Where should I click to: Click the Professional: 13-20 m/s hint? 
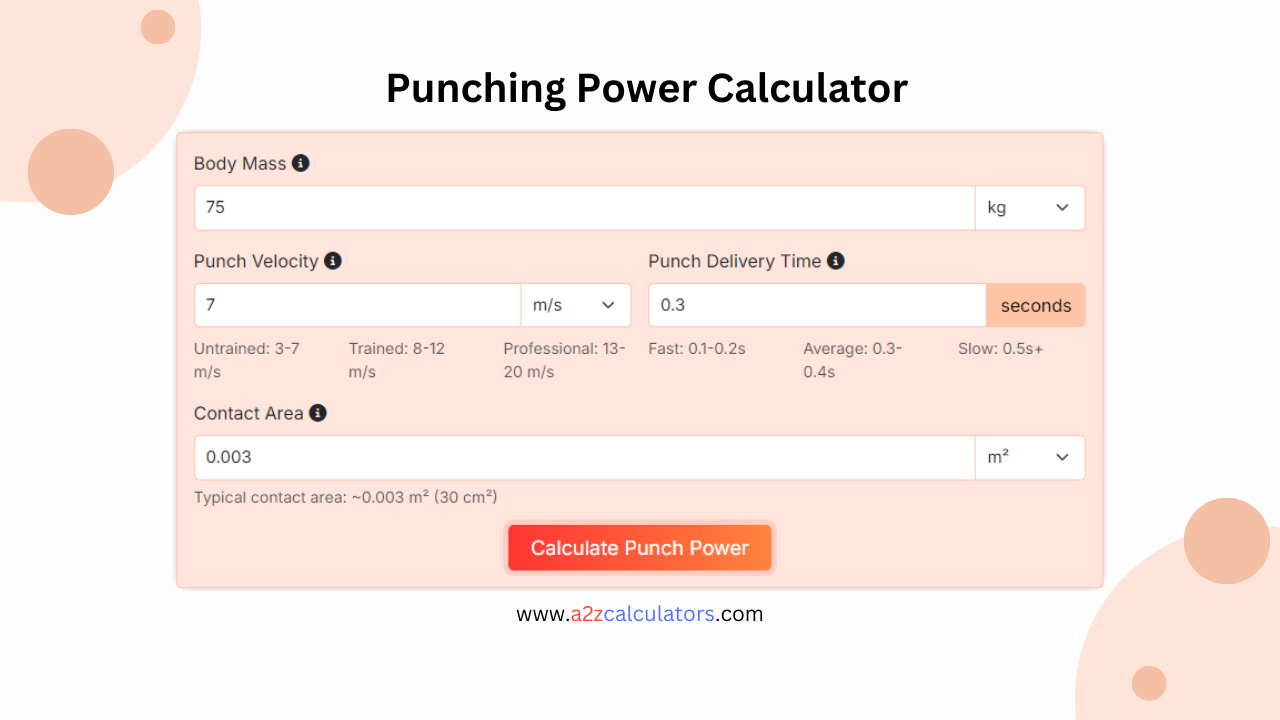coord(564,359)
